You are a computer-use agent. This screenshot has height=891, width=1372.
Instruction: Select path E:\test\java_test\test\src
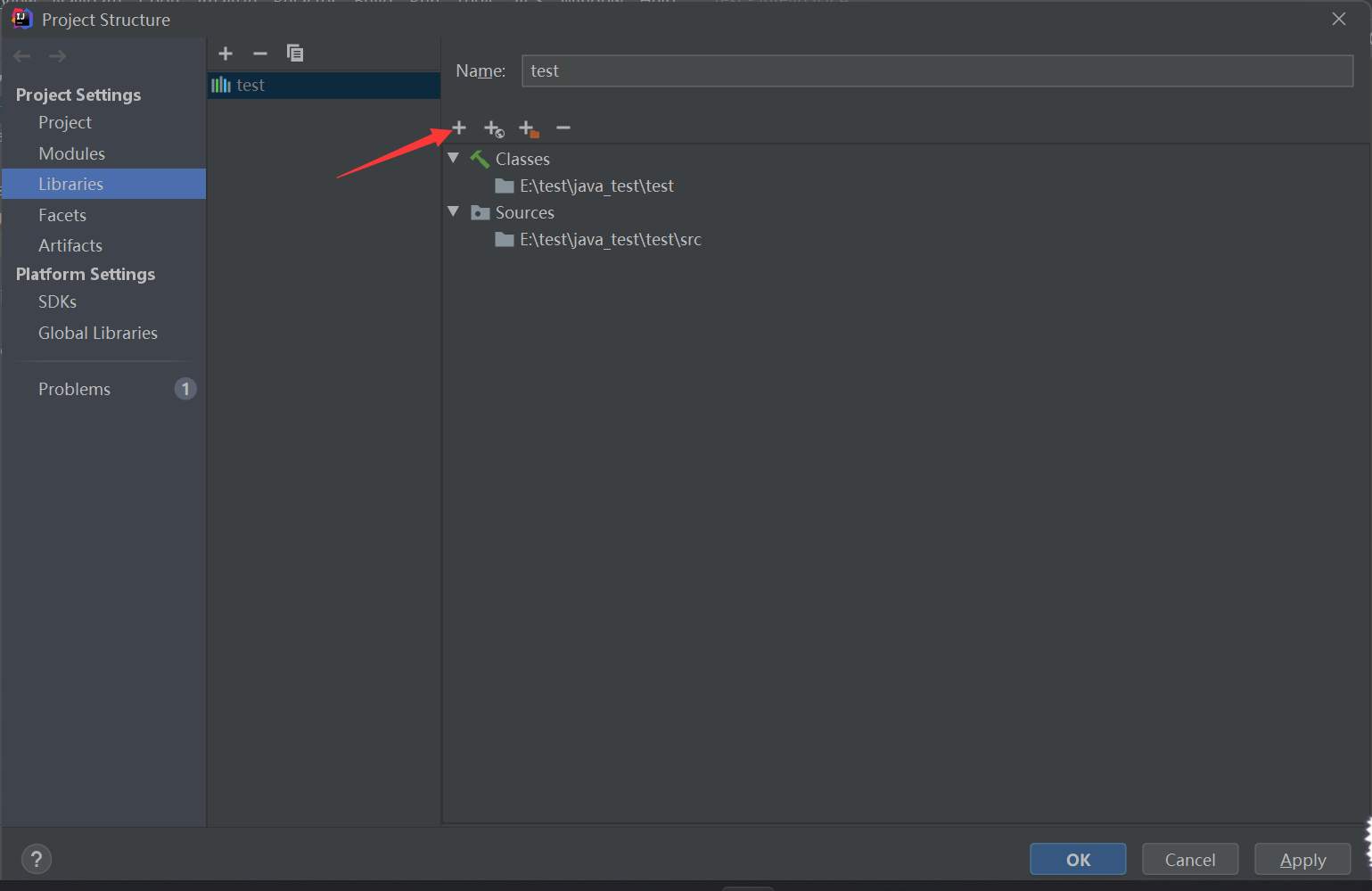click(x=611, y=239)
